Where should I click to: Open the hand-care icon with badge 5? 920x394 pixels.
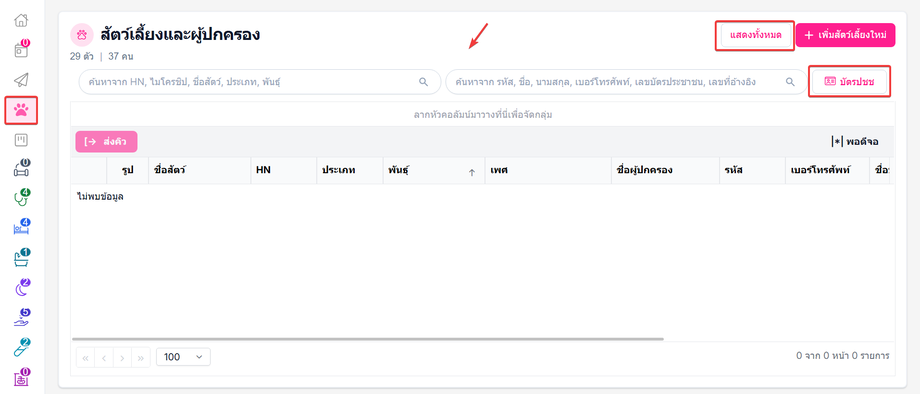point(21,318)
